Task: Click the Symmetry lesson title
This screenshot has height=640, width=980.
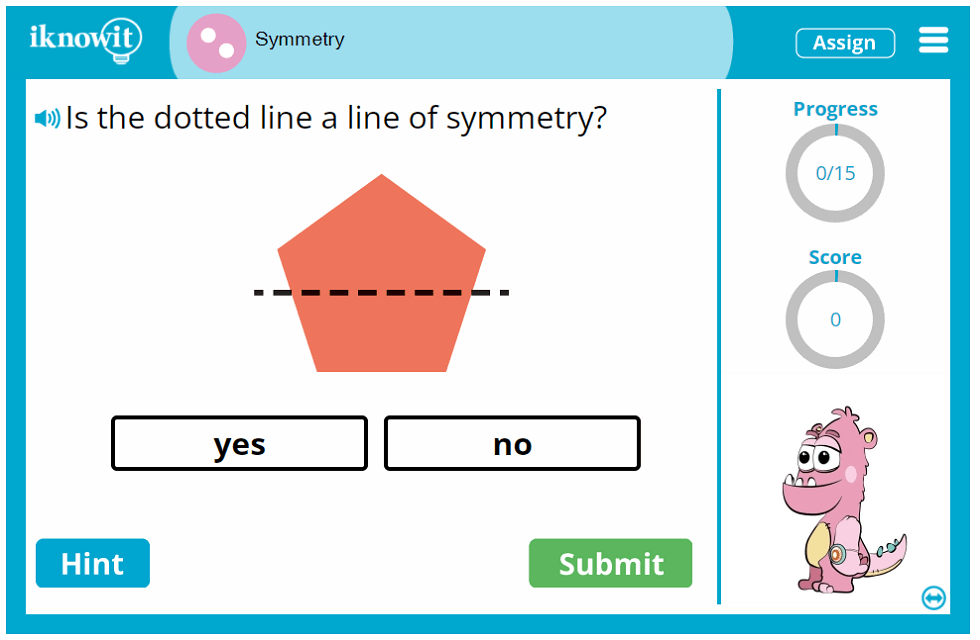Action: click(x=300, y=40)
